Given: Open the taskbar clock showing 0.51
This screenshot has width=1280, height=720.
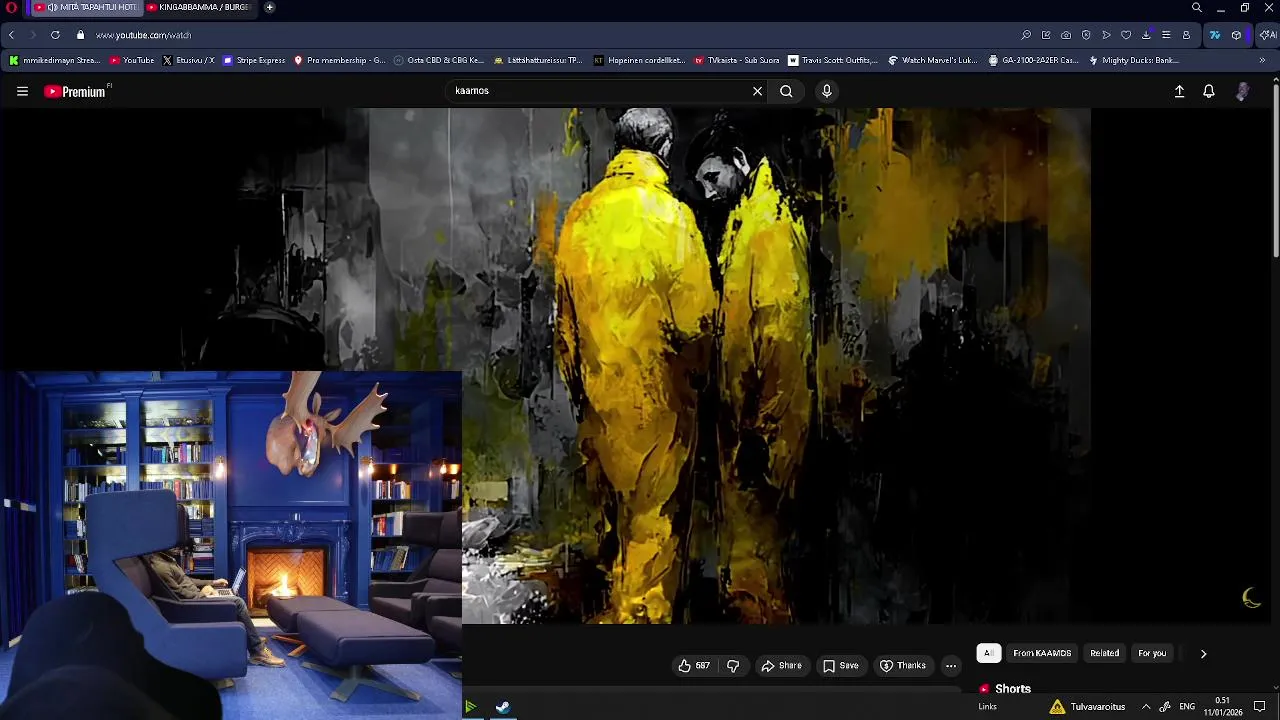Looking at the screenshot, I should tap(1222, 707).
